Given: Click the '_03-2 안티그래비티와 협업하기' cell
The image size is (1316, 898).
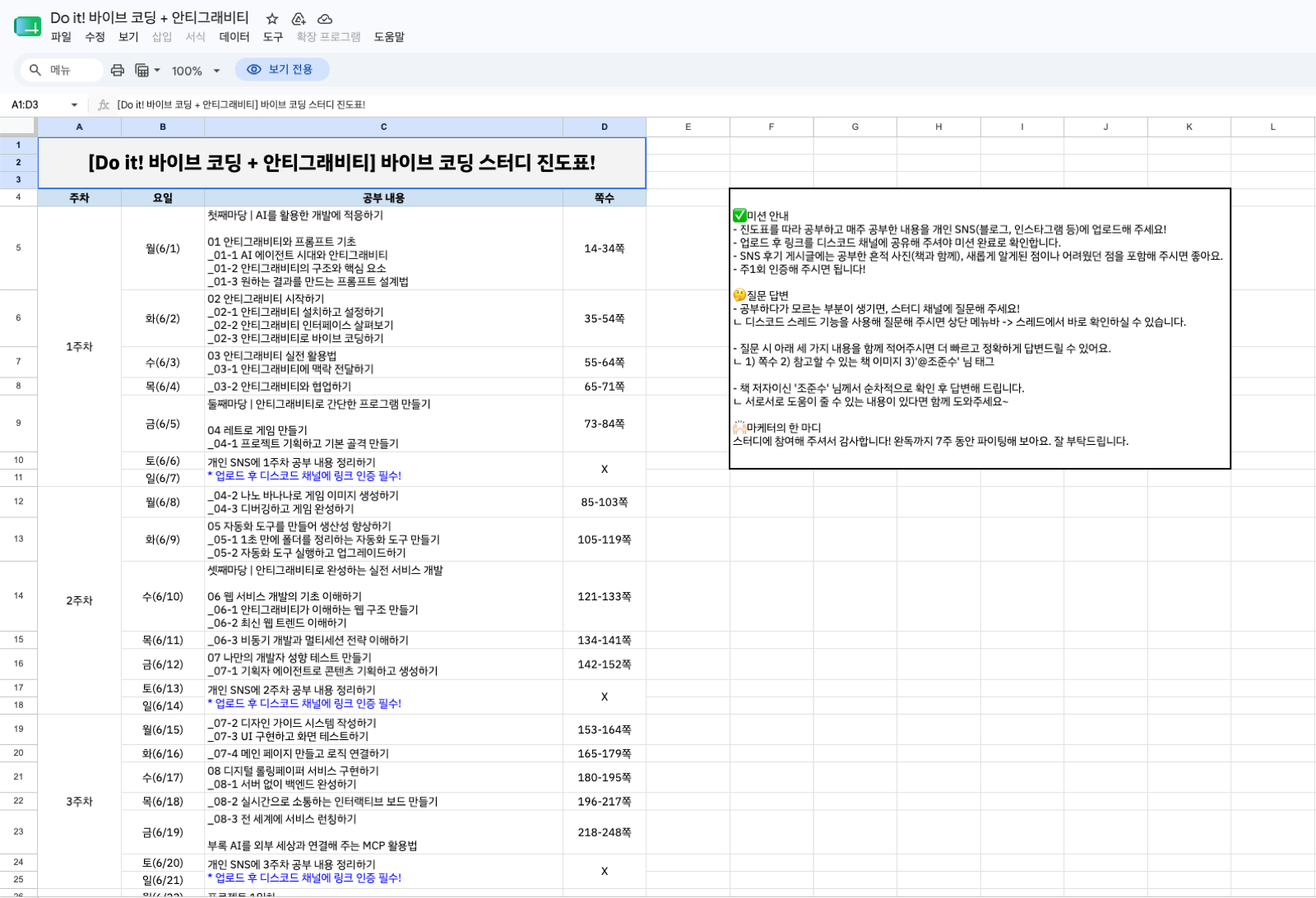Looking at the screenshot, I should [x=383, y=387].
